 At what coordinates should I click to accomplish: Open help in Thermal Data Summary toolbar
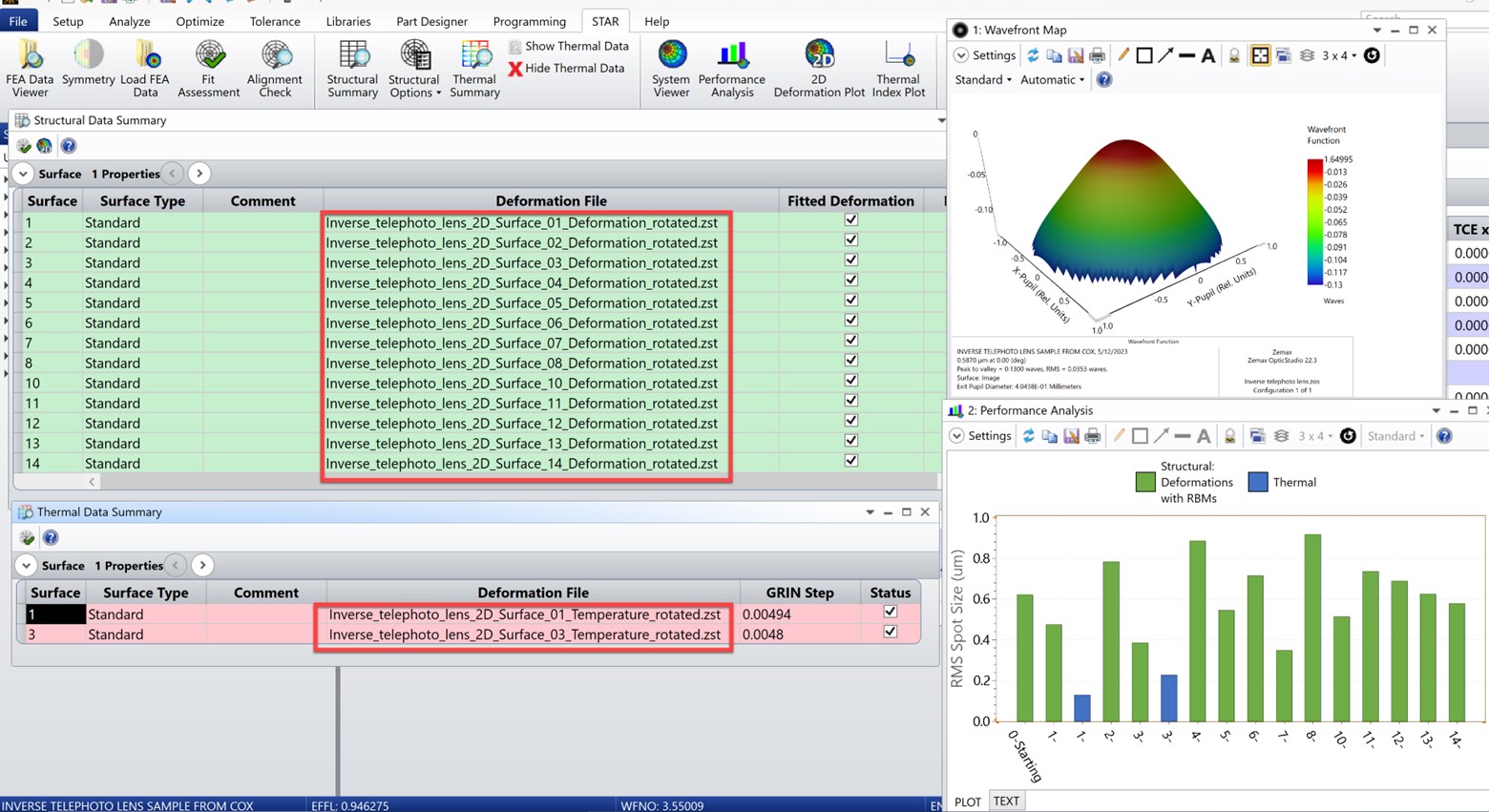[51, 537]
